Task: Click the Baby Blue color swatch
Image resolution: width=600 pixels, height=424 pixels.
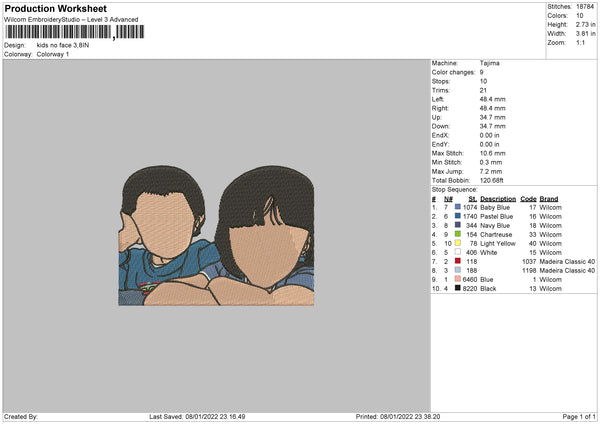Action: (x=458, y=207)
